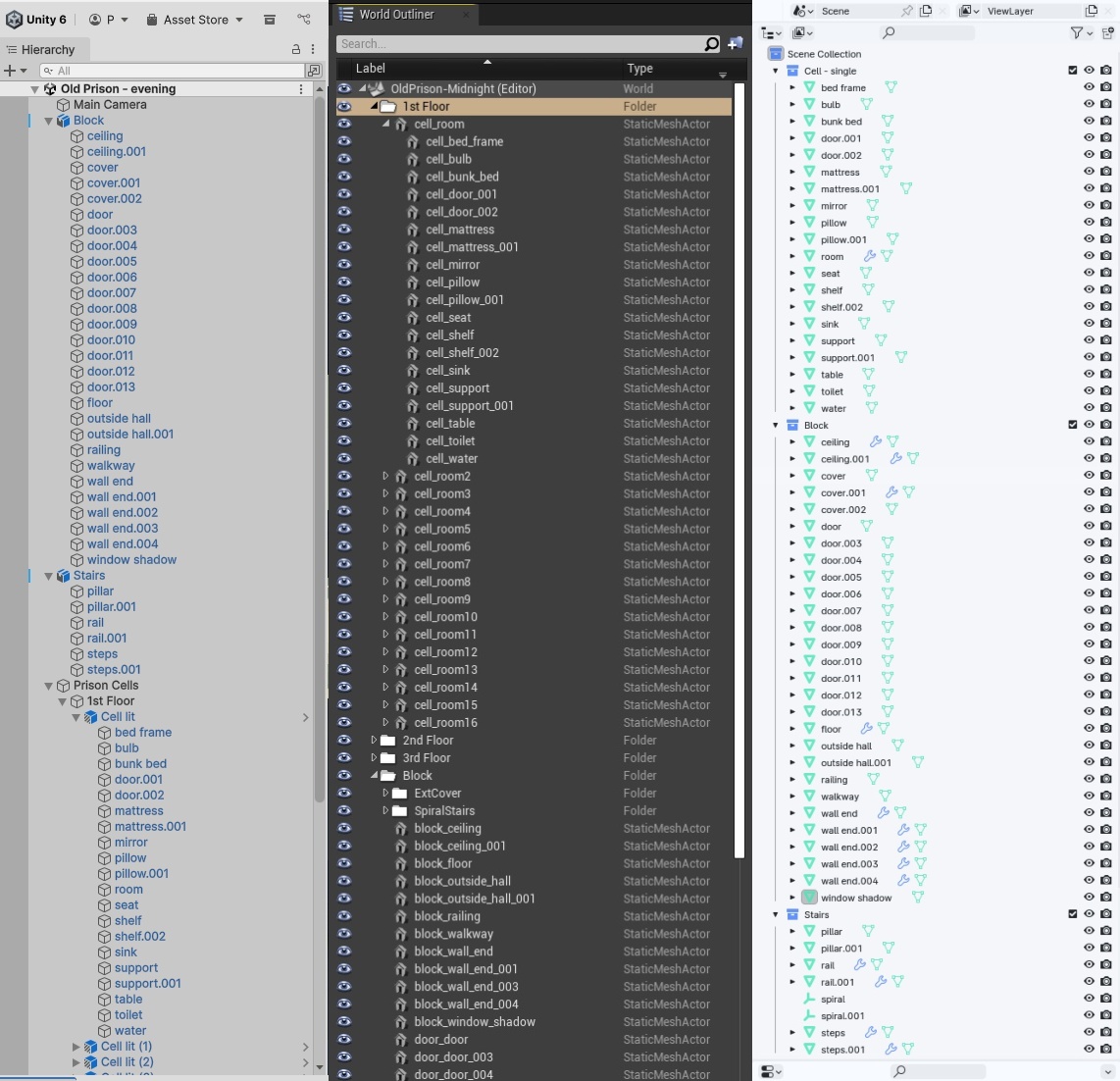Click mesh data icon next to sink
This screenshot has height=1081, width=1120.
click(x=864, y=324)
